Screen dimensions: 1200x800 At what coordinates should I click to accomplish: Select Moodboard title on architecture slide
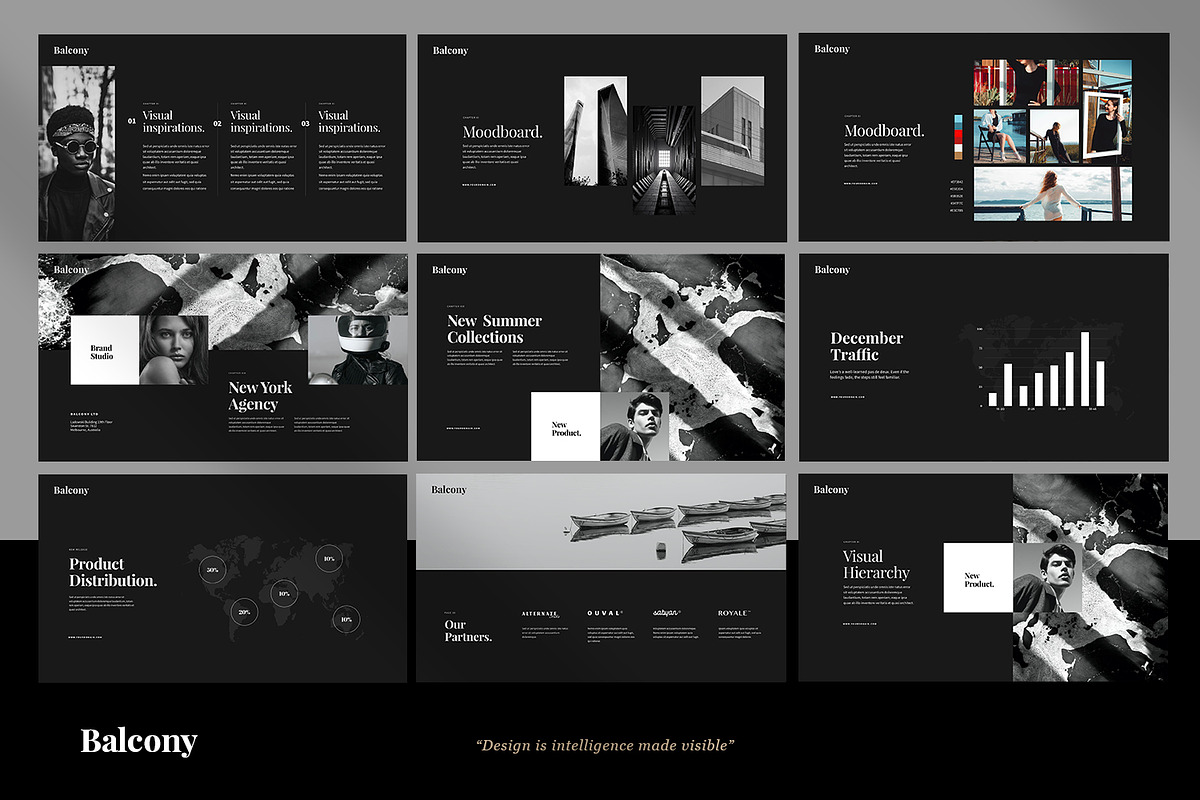point(502,131)
